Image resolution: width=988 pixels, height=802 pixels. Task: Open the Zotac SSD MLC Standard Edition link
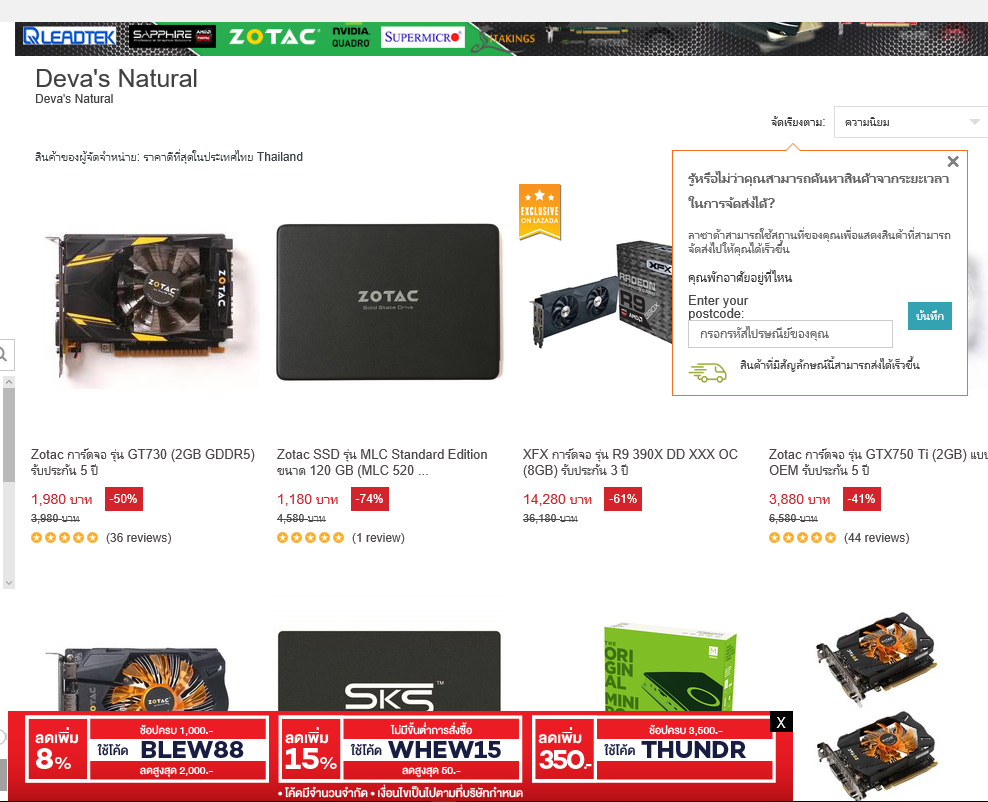(x=382, y=462)
